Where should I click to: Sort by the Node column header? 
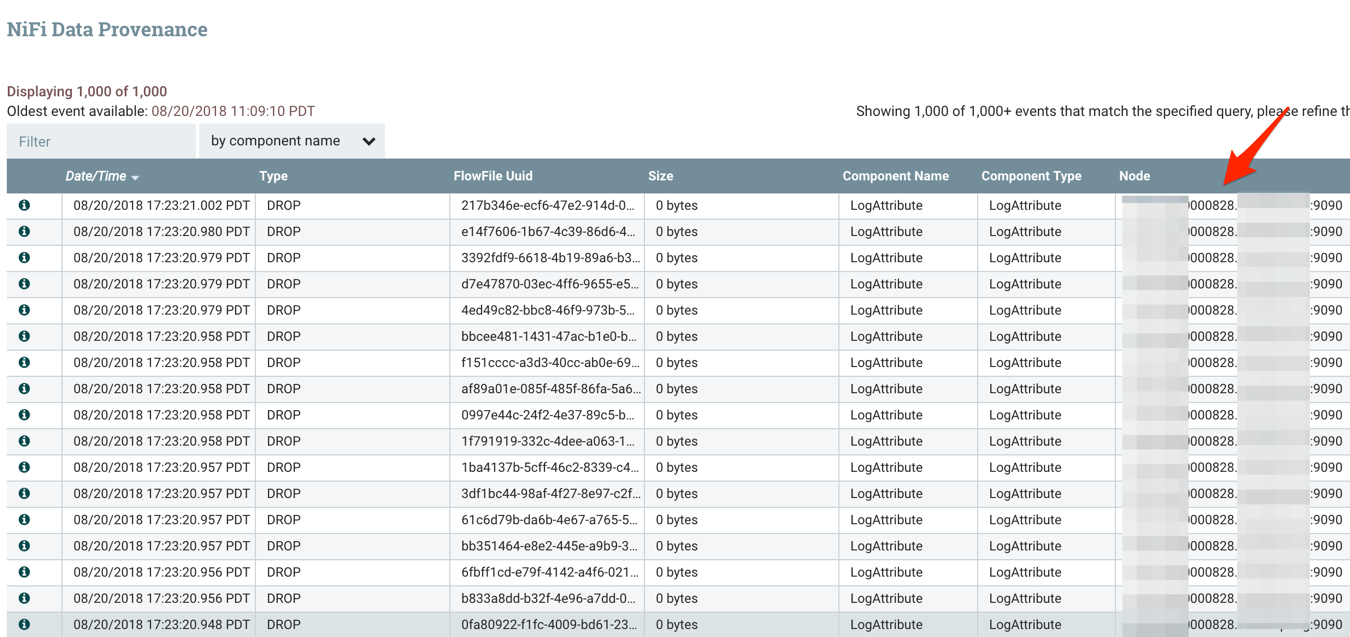point(1134,176)
